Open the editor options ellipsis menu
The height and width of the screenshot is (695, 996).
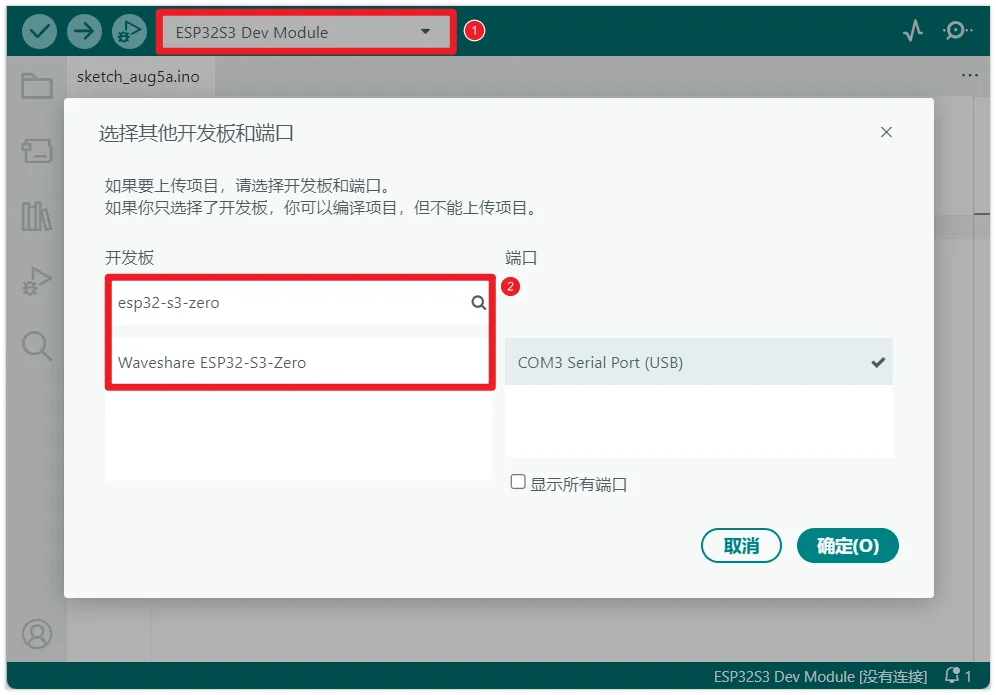tap(969, 75)
